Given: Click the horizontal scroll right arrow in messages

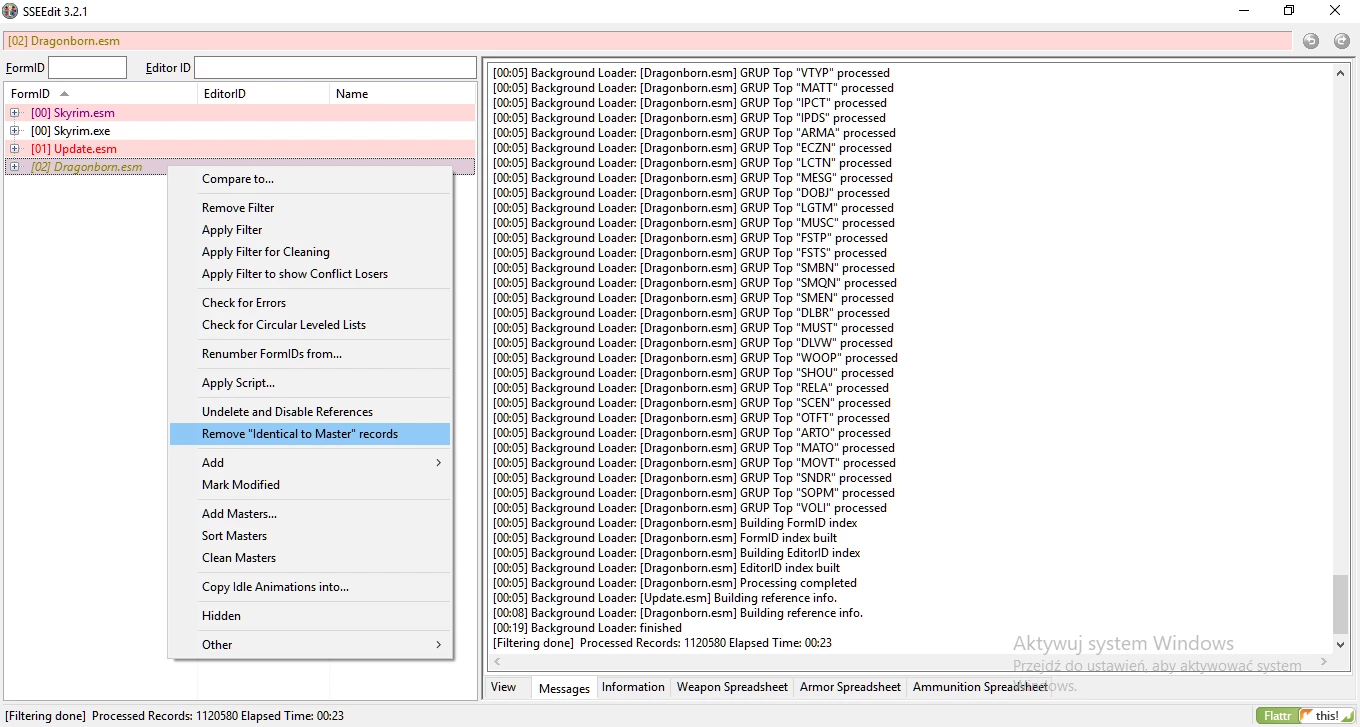Looking at the screenshot, I should click(1325, 662).
